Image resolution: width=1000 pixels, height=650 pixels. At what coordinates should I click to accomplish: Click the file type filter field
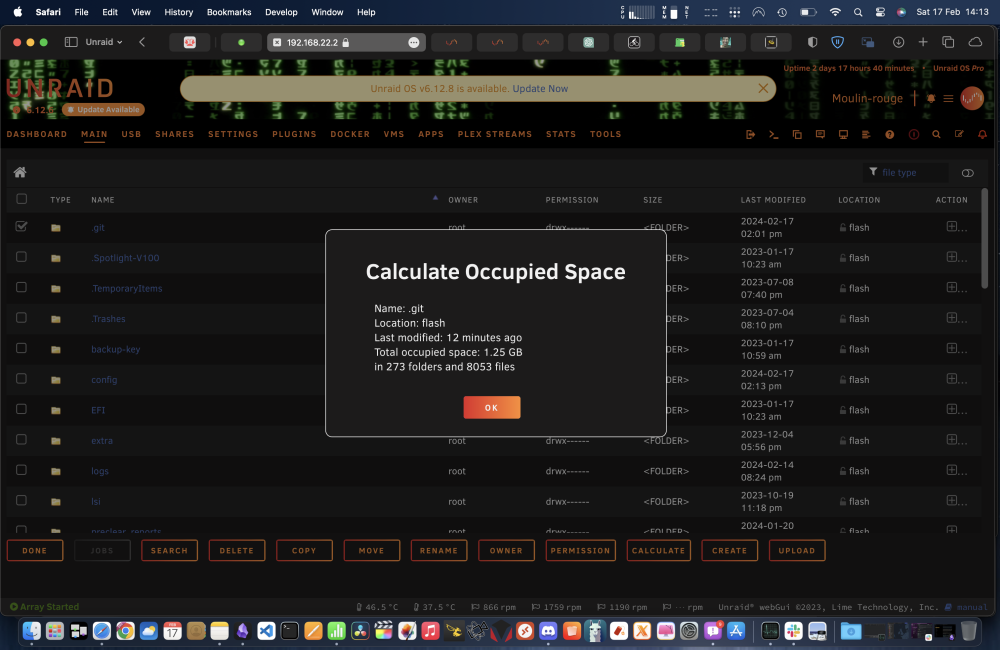pos(907,172)
